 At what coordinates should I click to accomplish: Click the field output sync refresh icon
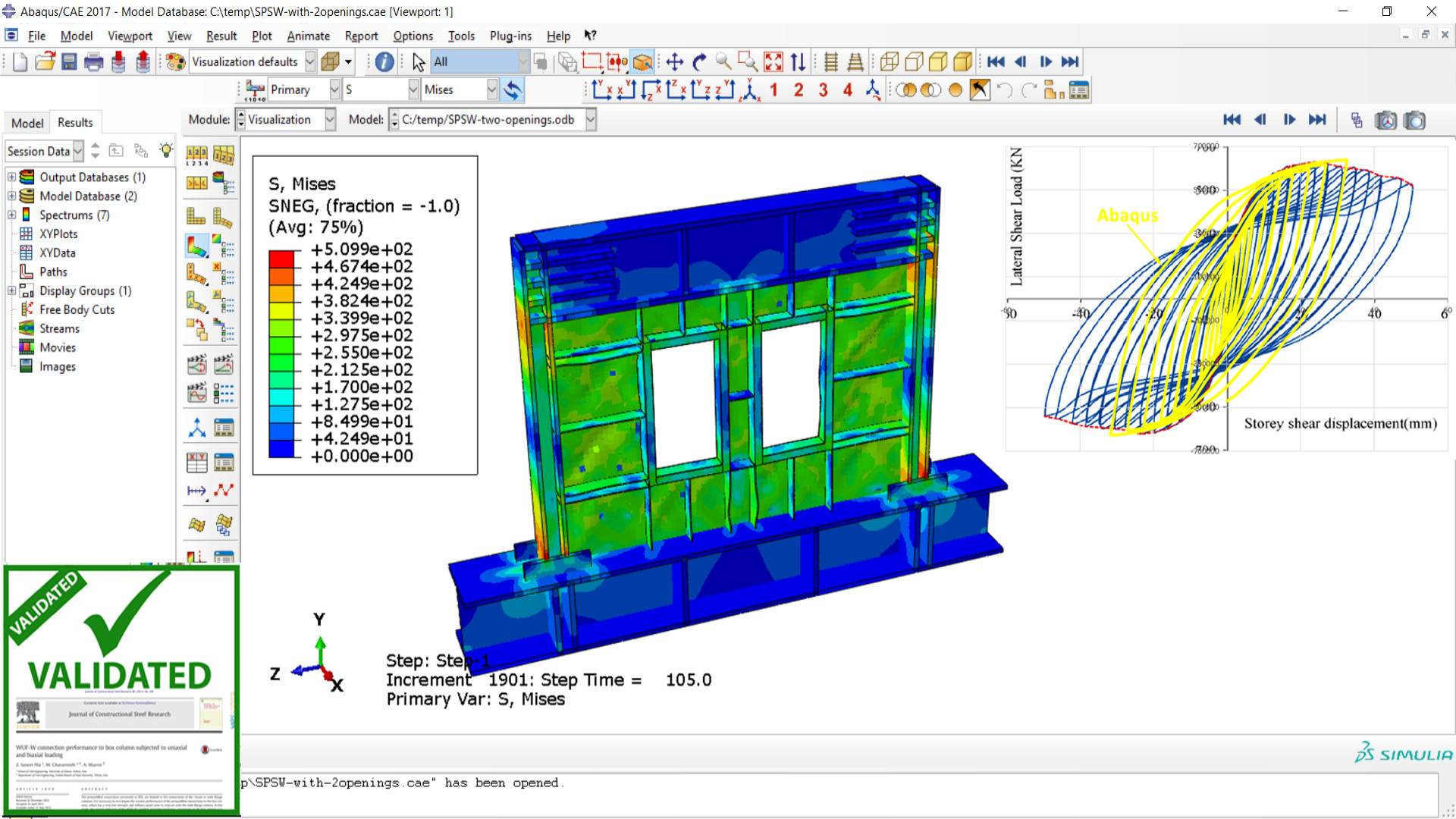click(513, 90)
